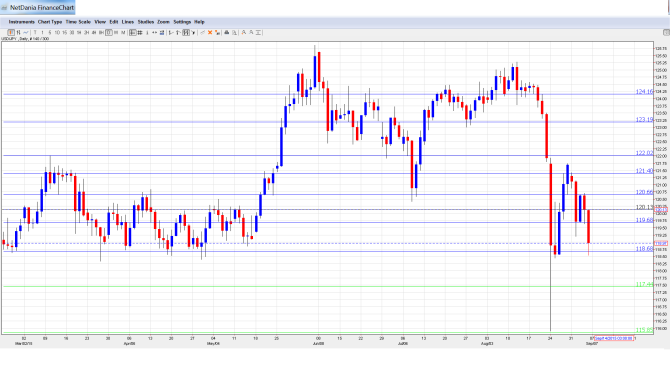Open the View menu
This screenshot has width=670, height=377.
coord(100,22)
